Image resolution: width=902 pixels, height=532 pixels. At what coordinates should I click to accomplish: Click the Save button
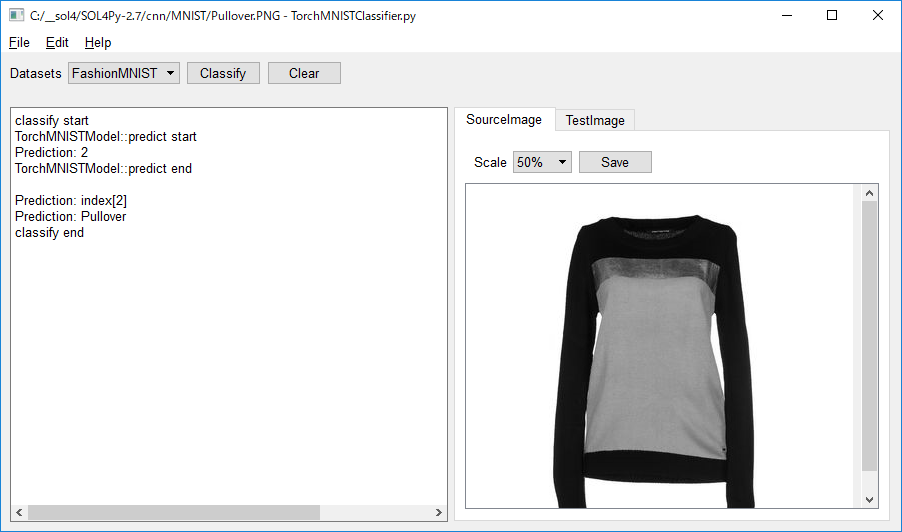(615, 162)
